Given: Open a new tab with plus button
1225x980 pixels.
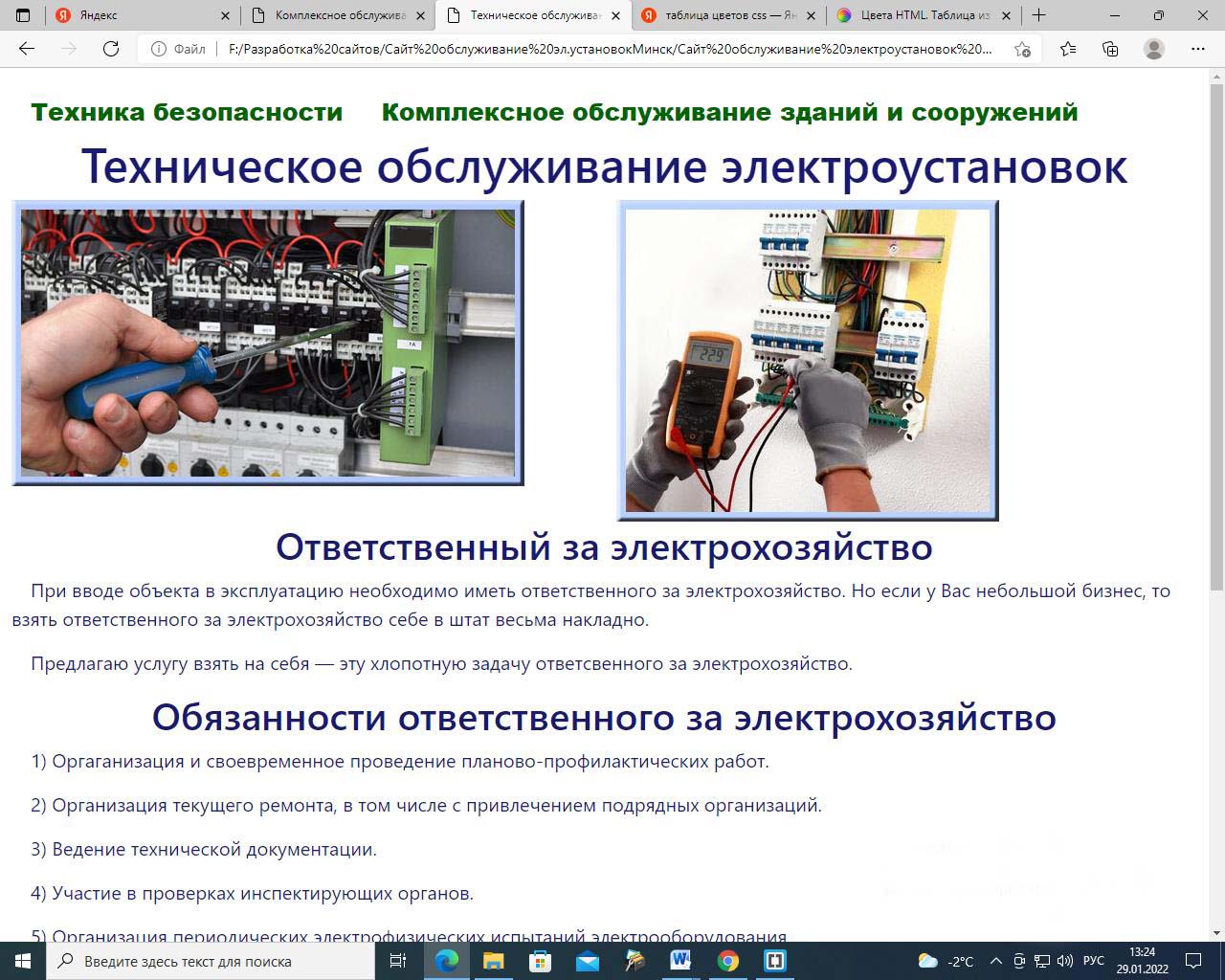Looking at the screenshot, I should (1039, 15).
